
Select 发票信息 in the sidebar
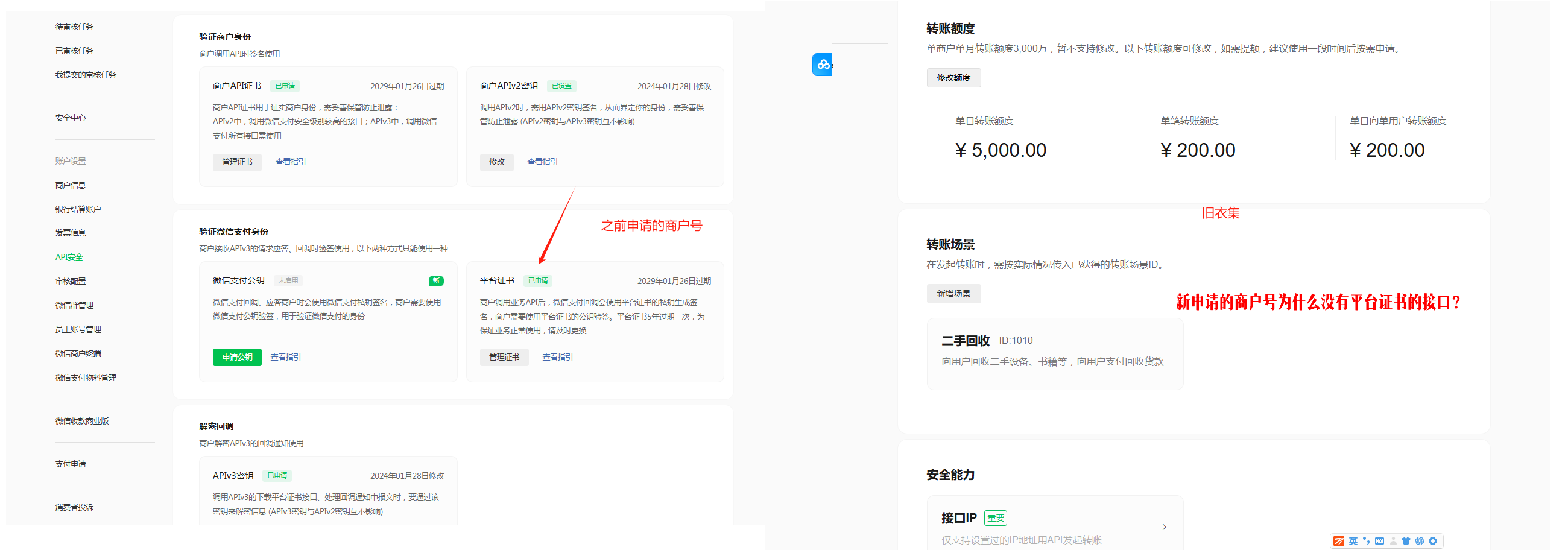pyautogui.click(x=71, y=233)
